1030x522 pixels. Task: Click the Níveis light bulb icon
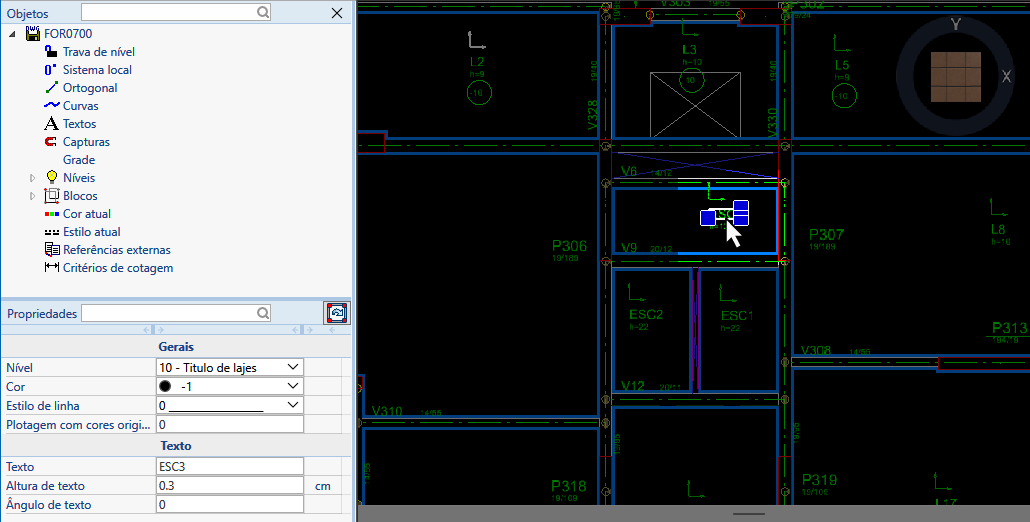pos(52,178)
